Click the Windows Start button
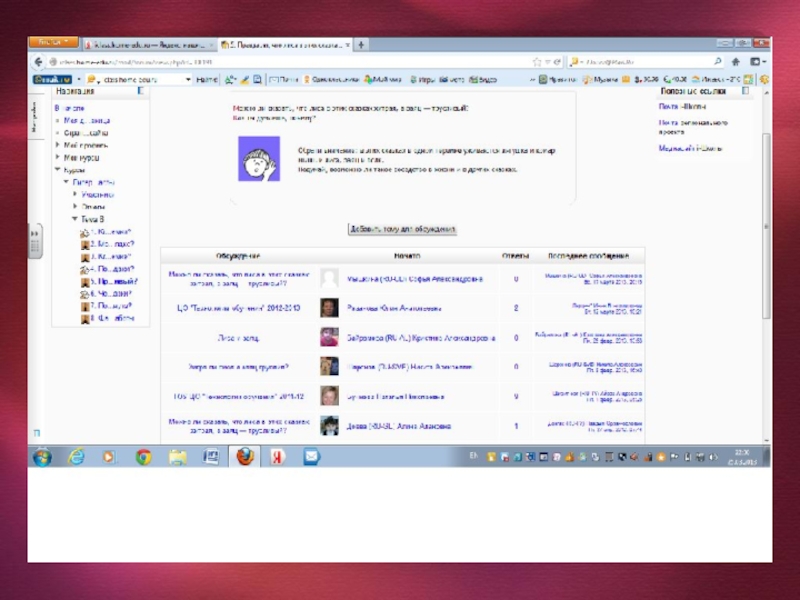The height and width of the screenshot is (600, 800). click(x=42, y=456)
